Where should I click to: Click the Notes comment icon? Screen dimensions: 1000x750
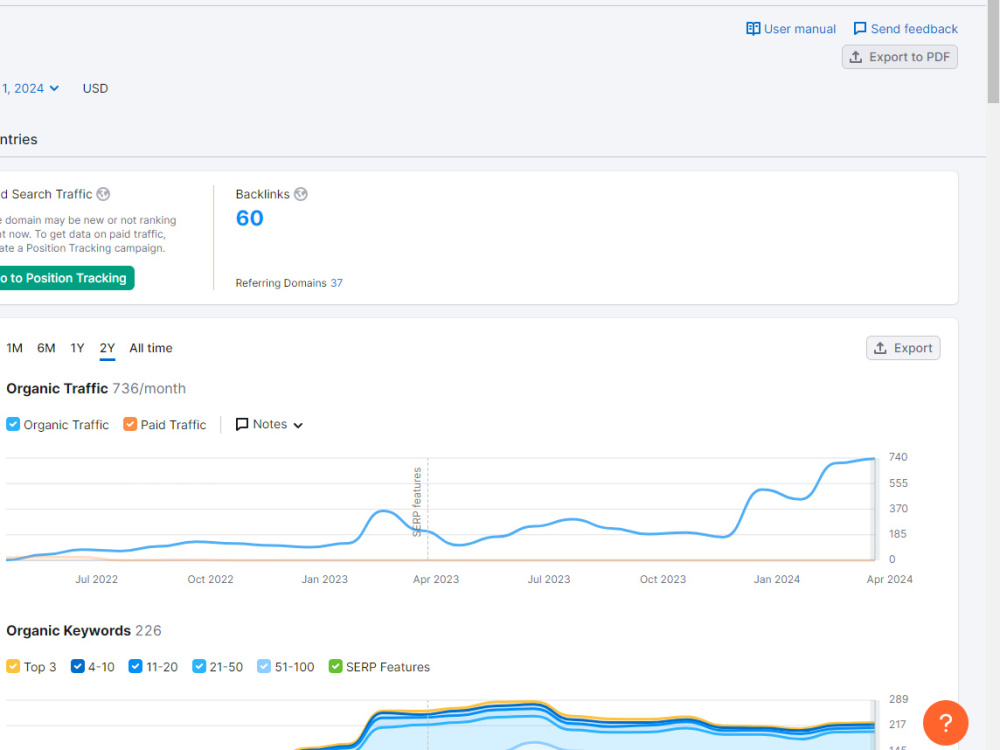pos(242,425)
